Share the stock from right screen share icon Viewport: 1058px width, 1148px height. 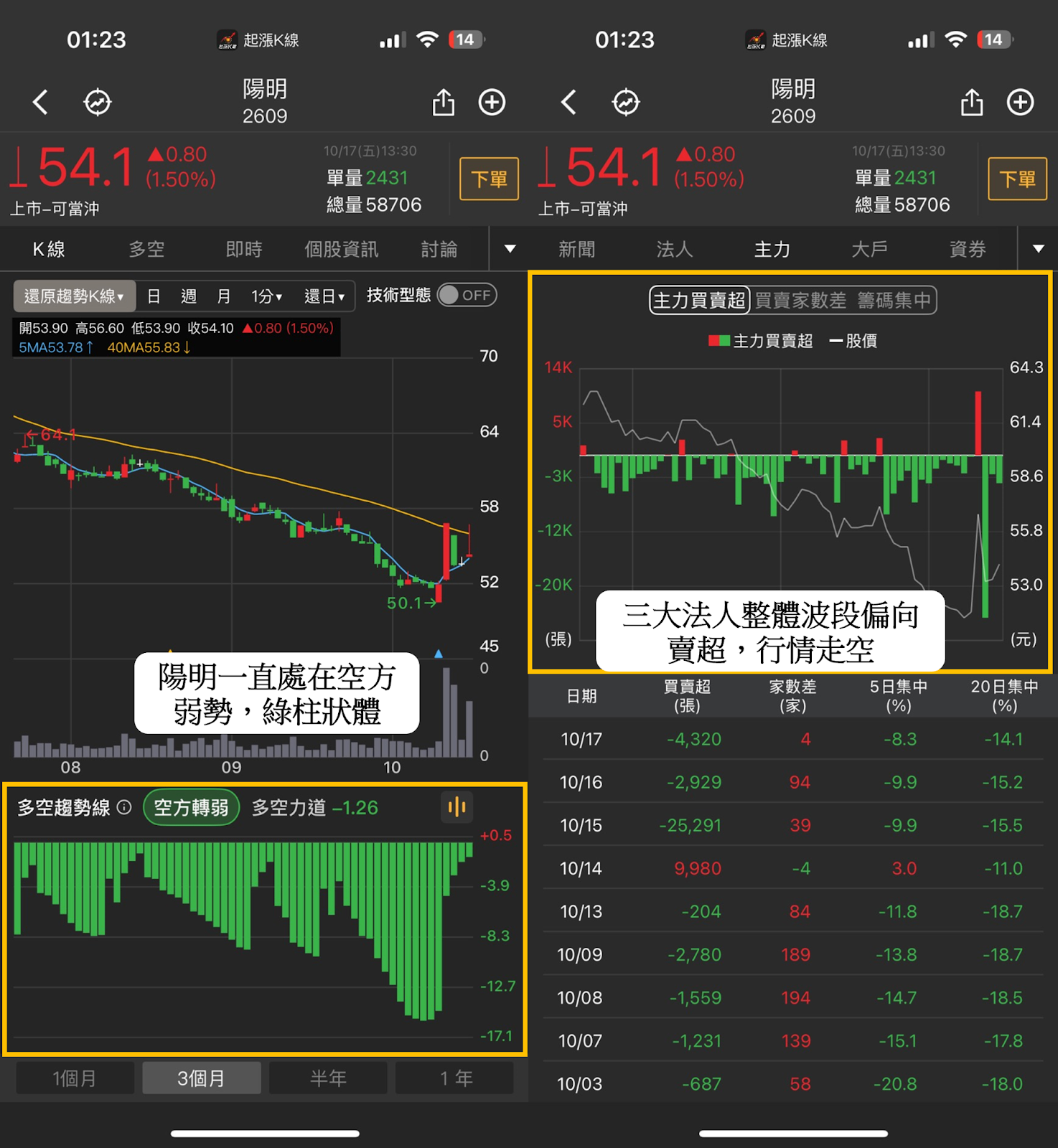pos(972,102)
